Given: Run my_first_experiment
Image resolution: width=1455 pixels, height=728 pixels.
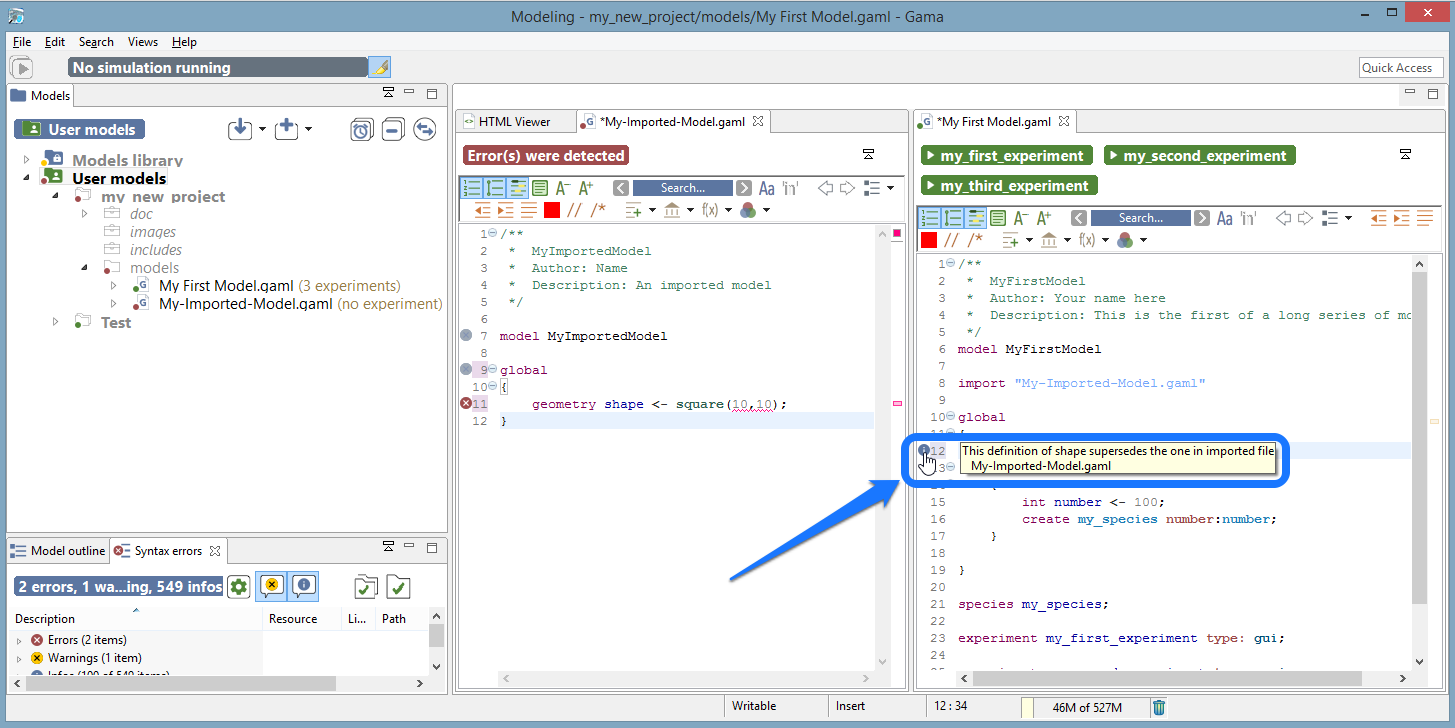Looking at the screenshot, I should click(1006, 156).
